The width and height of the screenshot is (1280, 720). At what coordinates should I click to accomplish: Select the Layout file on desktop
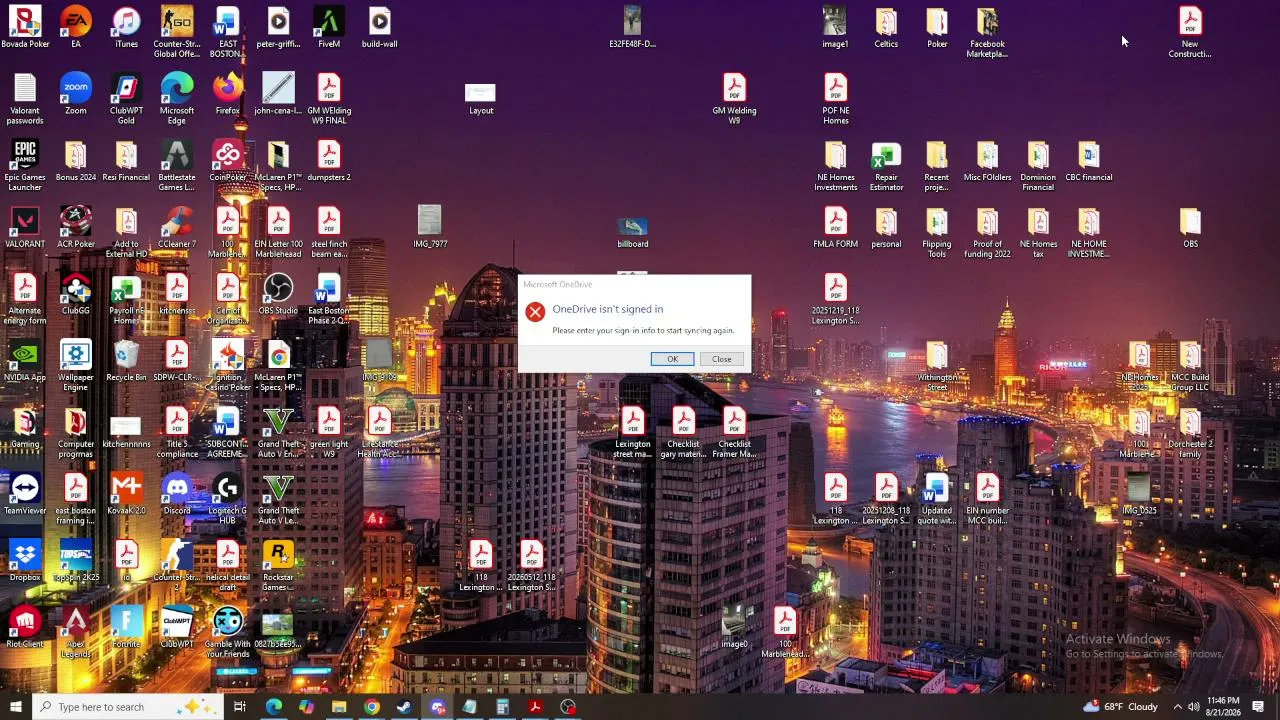(x=481, y=98)
